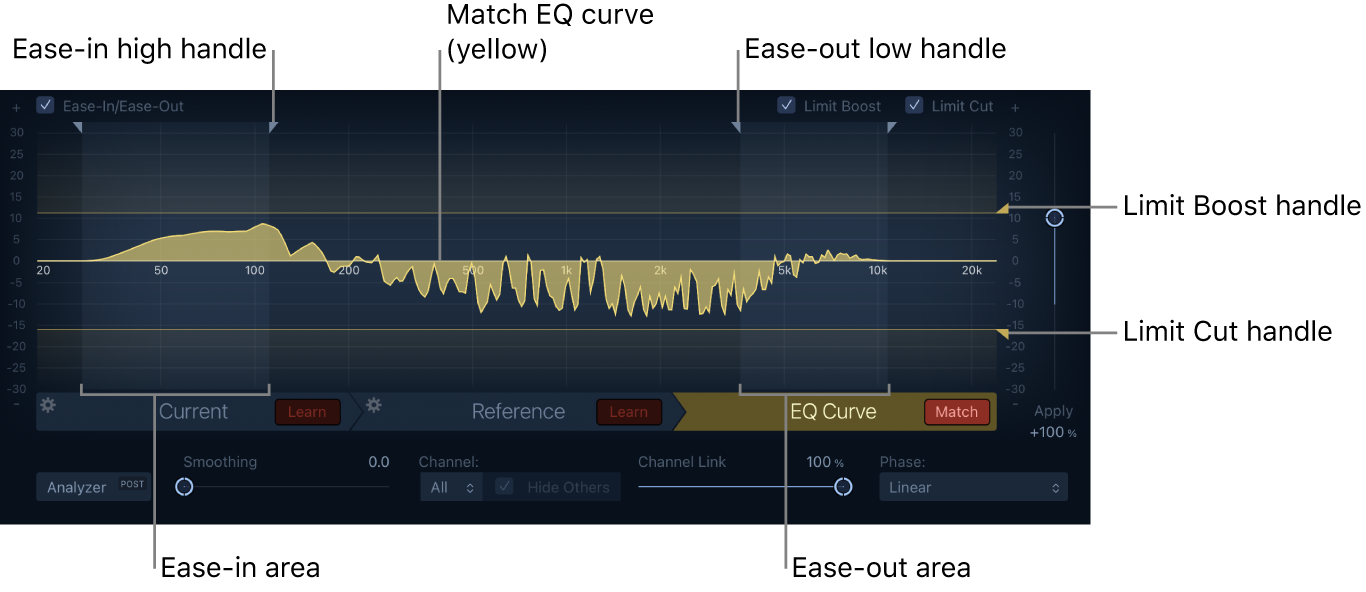Screen dimensions: 1366x592
Task: Click the plus icon above the right dB scale
Action: (1014, 106)
